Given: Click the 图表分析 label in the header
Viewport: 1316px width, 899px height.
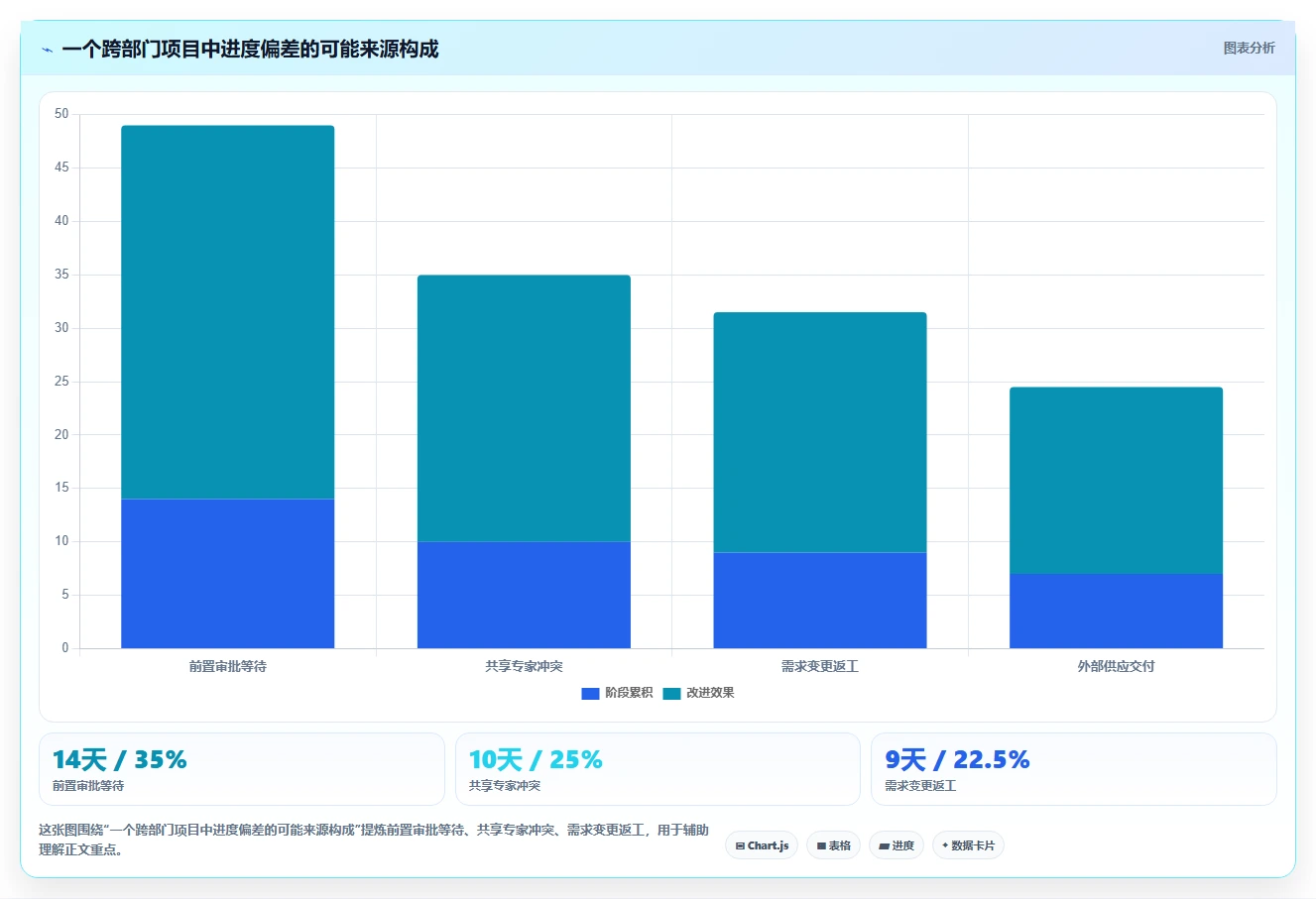Looking at the screenshot, I should [1249, 48].
